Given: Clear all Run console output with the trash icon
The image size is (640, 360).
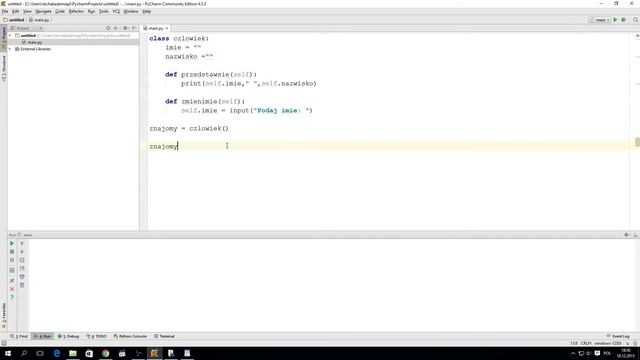Looking at the screenshot, I should pyautogui.click(x=22, y=285).
